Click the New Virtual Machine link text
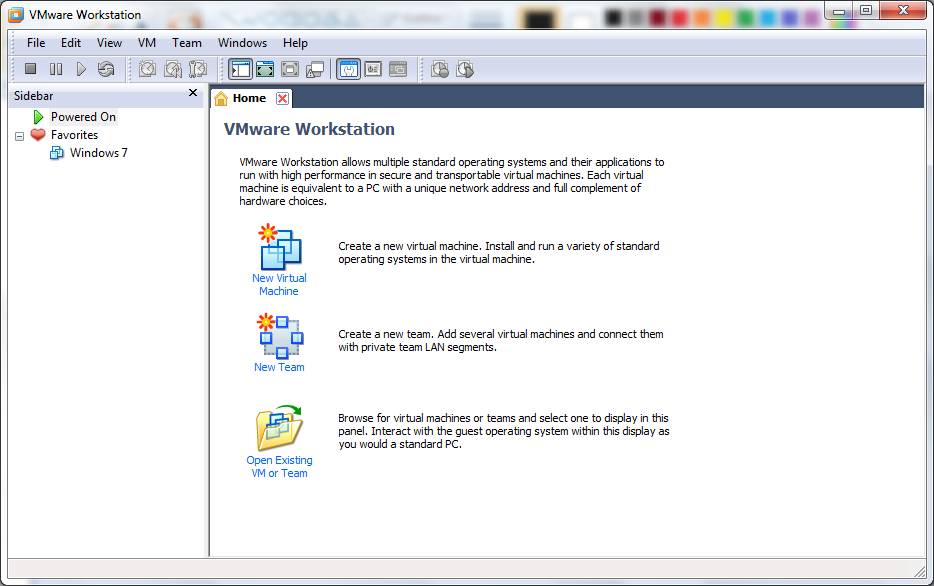This screenshot has height=586, width=934. click(x=279, y=285)
